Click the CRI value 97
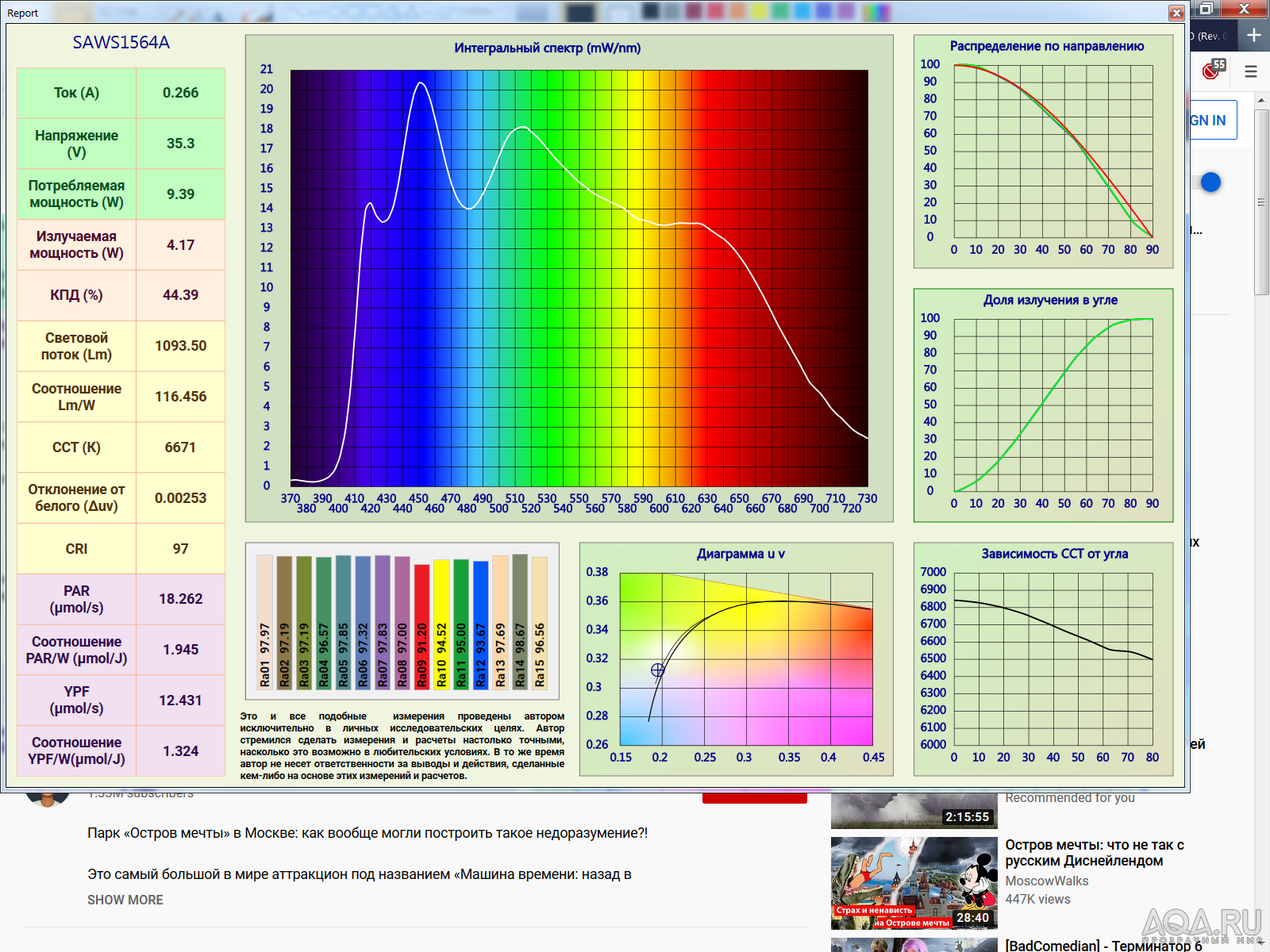Screen dimensions: 1270x952 180,549
